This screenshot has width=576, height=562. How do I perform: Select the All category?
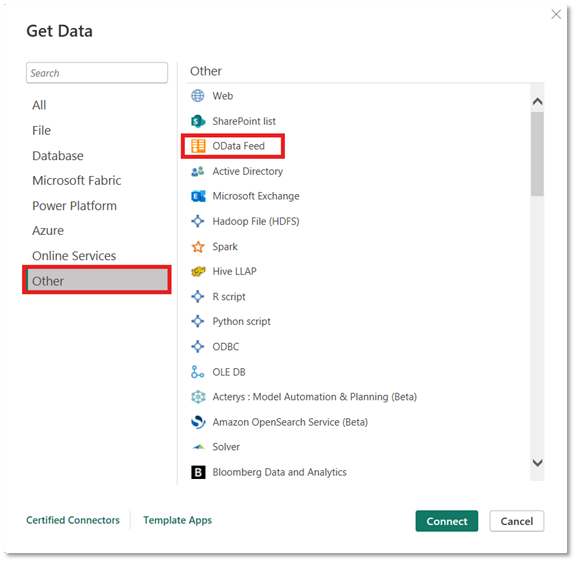[39, 105]
